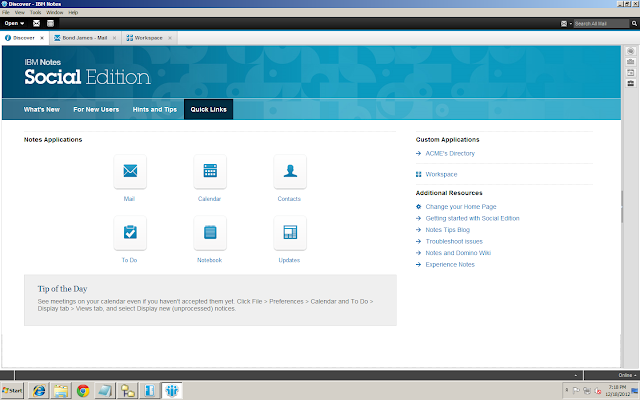Screen dimensions: 640x400
Task: Open Windows Explorer folder in taskbar
Action: point(61,391)
